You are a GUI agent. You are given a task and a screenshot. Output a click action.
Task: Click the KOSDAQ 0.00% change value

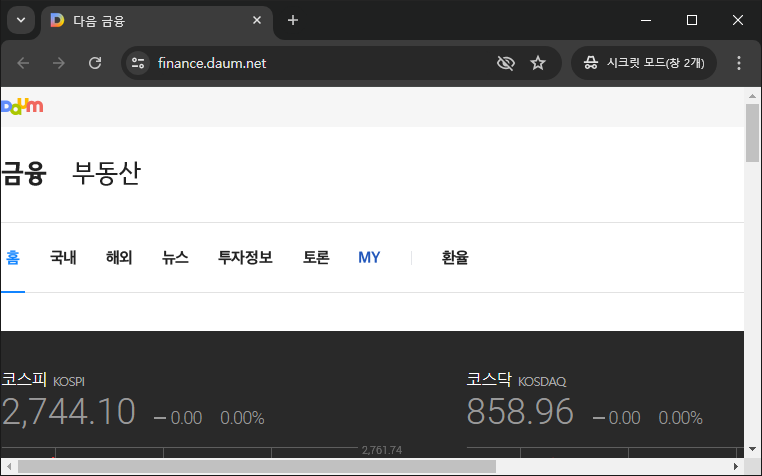click(680, 418)
